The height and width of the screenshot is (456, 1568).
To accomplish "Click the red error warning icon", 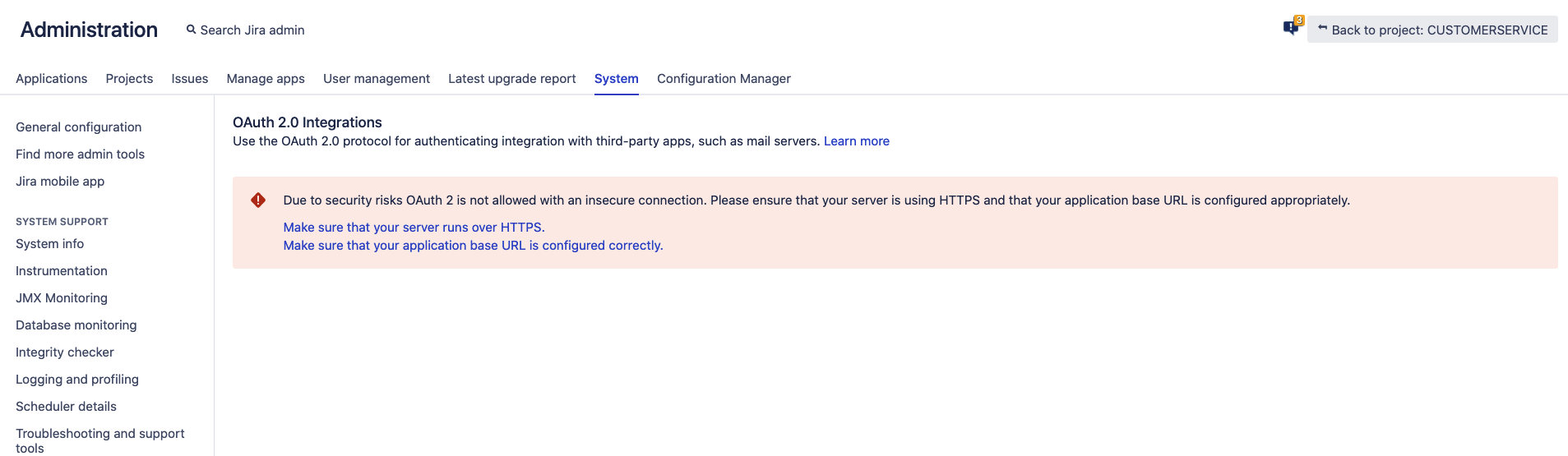I will pos(258,200).
